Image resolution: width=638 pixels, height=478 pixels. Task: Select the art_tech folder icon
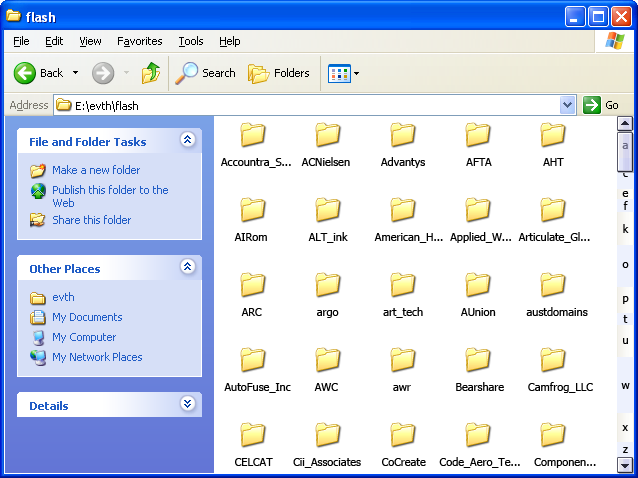point(402,284)
